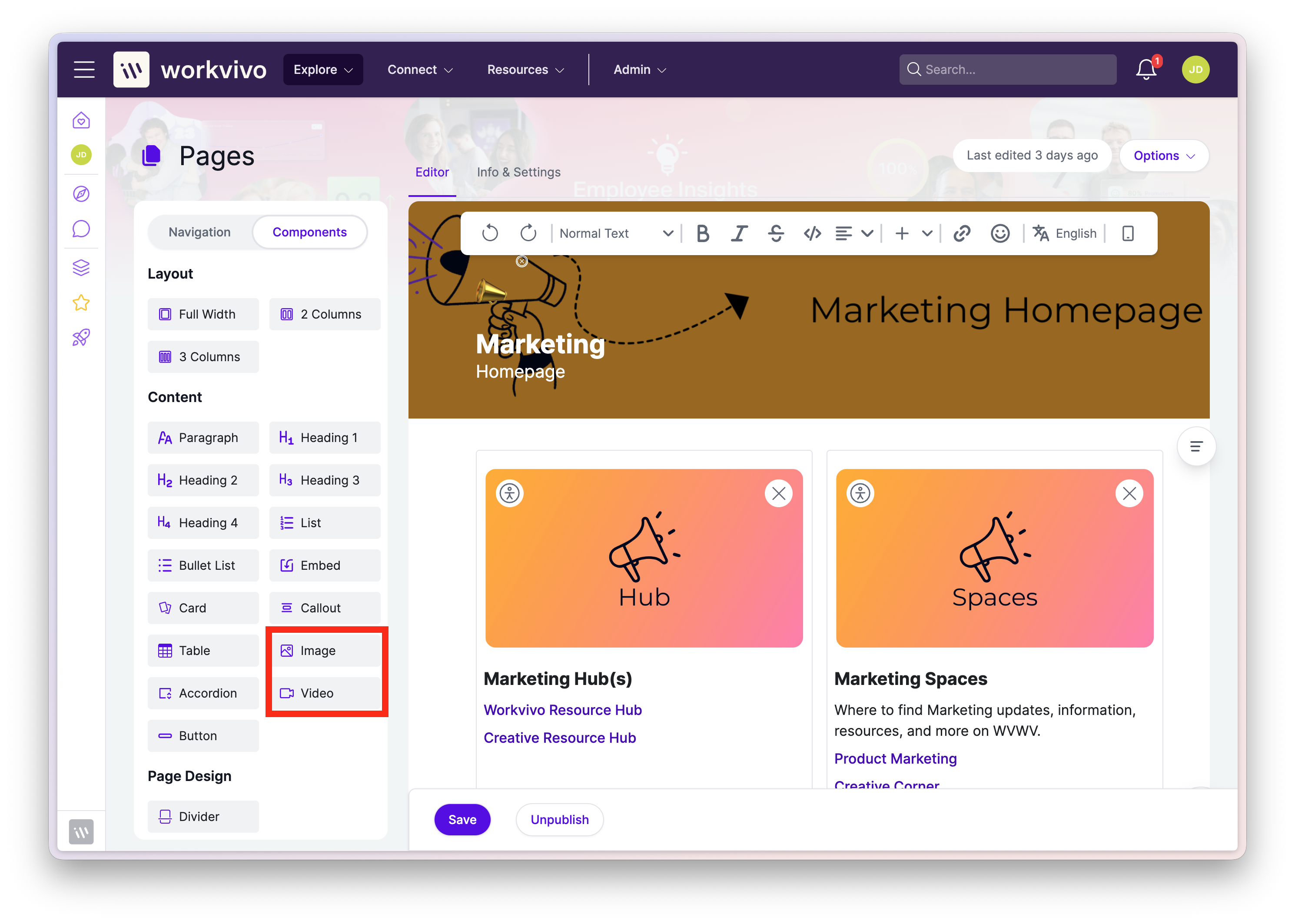Insert a Paragraph component
Screen dimensions: 1295x924
(x=203, y=438)
